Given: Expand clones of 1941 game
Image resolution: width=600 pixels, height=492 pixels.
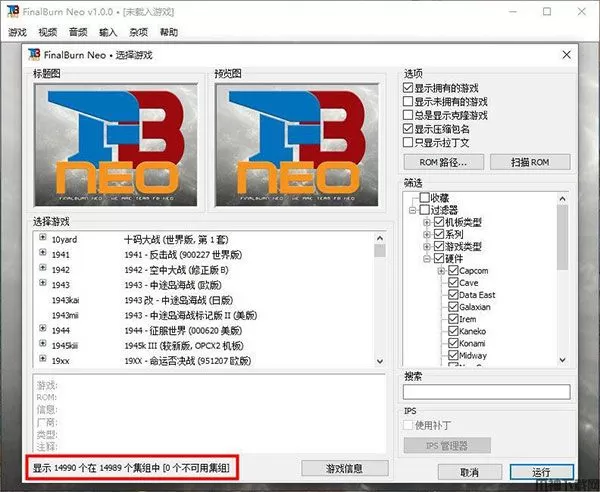Looking at the screenshot, I should [43, 253].
